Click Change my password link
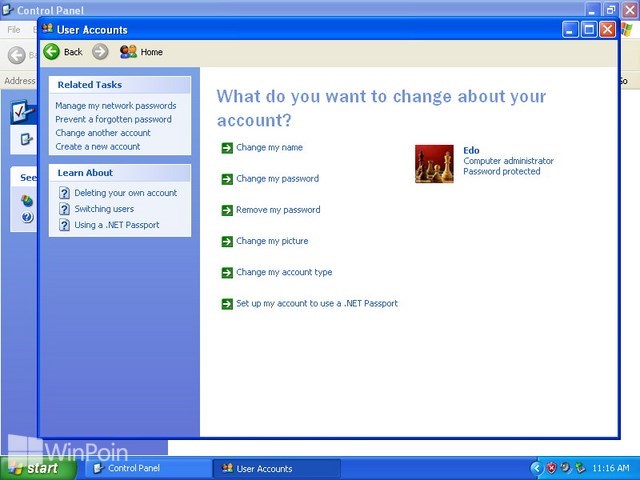The width and height of the screenshot is (640, 480). [x=278, y=179]
